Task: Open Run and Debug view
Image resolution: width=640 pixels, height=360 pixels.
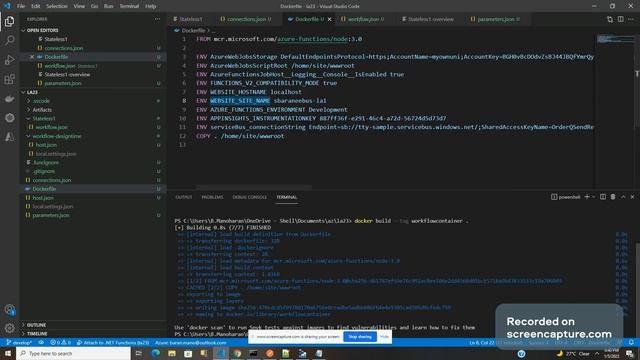Action: [9, 60]
